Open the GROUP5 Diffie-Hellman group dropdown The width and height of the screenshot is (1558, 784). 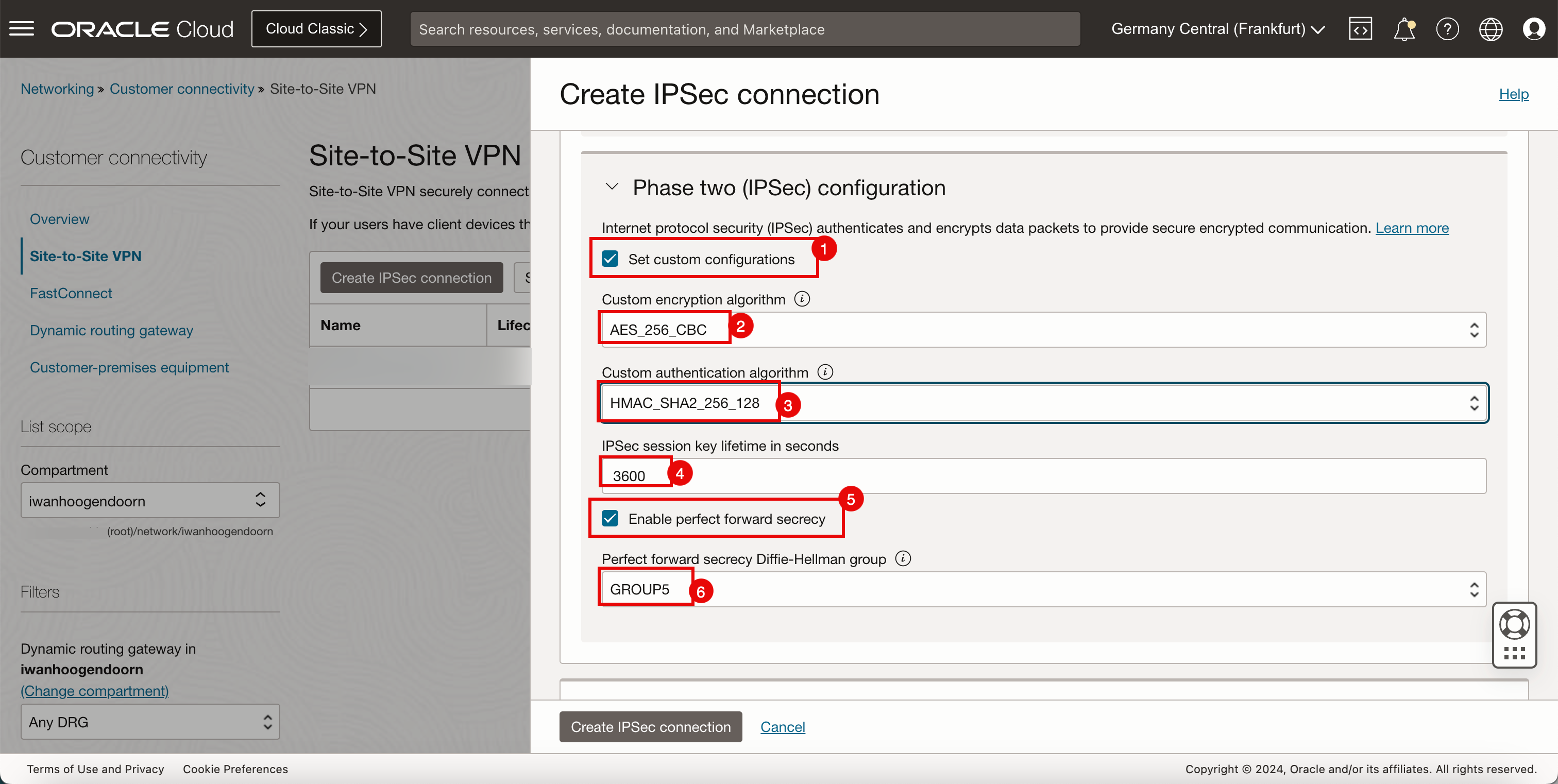pyautogui.click(x=1043, y=589)
